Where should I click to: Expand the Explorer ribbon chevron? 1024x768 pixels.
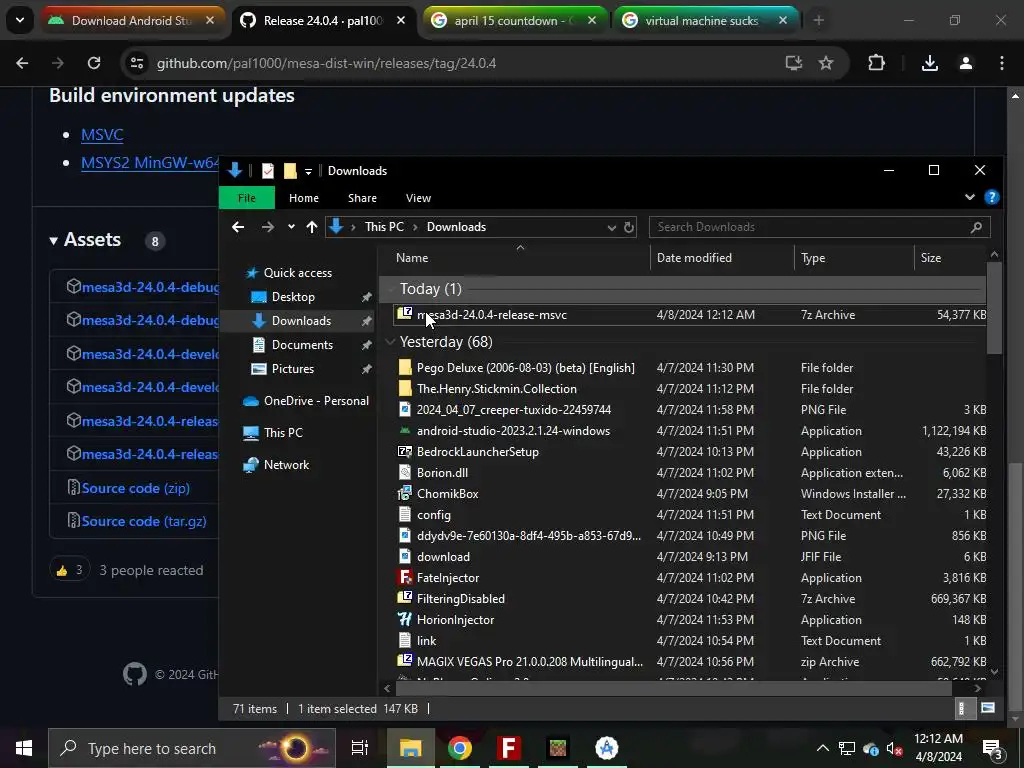click(970, 197)
